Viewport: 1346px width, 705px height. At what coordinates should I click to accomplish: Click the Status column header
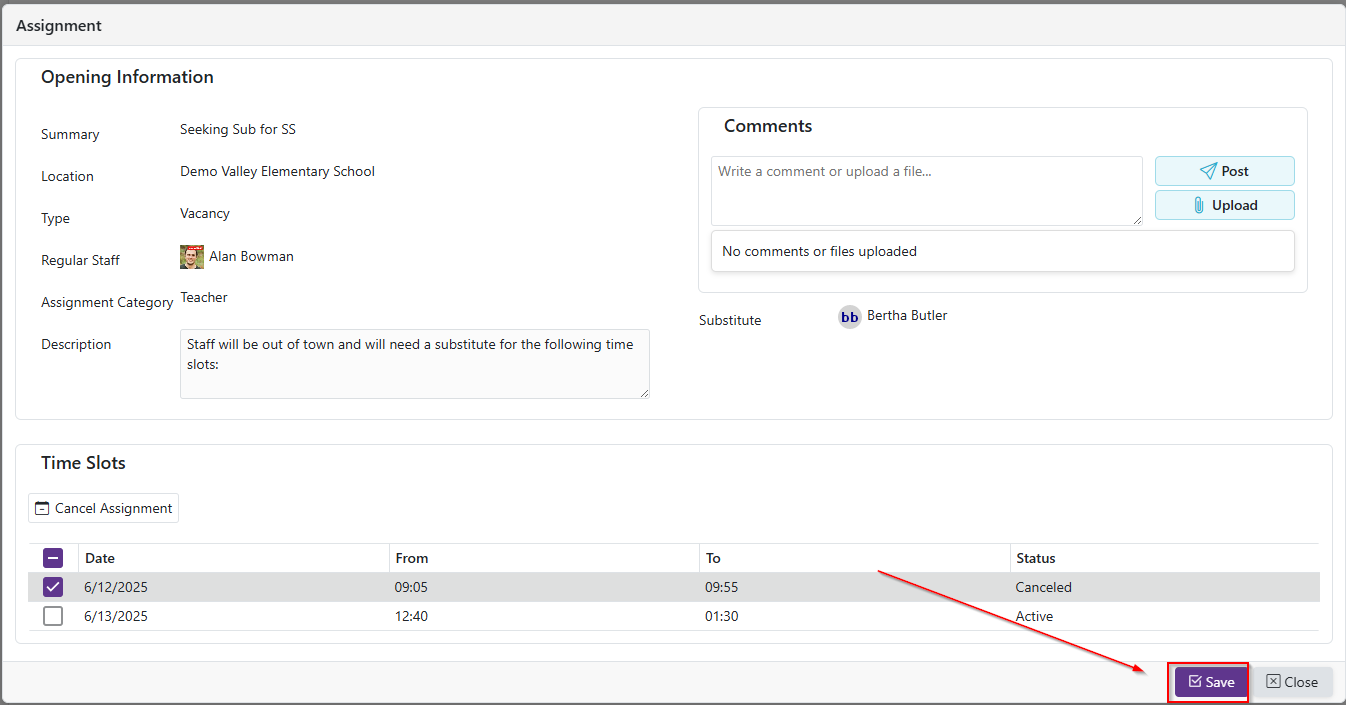click(1035, 558)
